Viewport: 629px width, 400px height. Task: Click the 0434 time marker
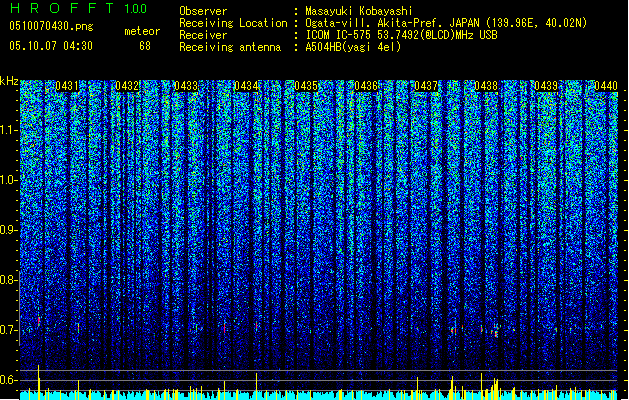[x=246, y=86]
